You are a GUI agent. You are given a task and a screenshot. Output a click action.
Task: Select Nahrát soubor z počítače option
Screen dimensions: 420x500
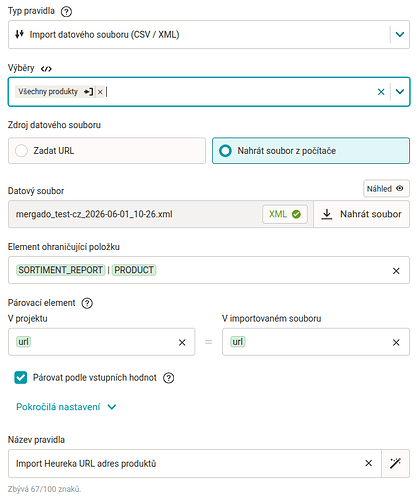pyautogui.click(x=311, y=151)
